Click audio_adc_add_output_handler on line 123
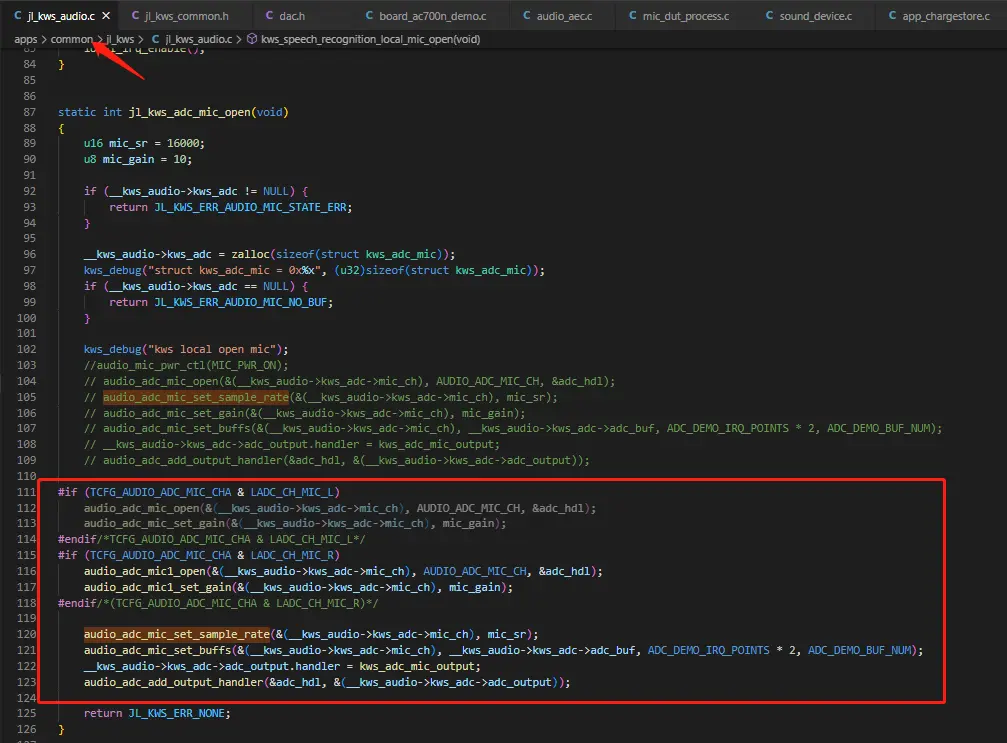The height and width of the screenshot is (743, 1007). [173, 682]
